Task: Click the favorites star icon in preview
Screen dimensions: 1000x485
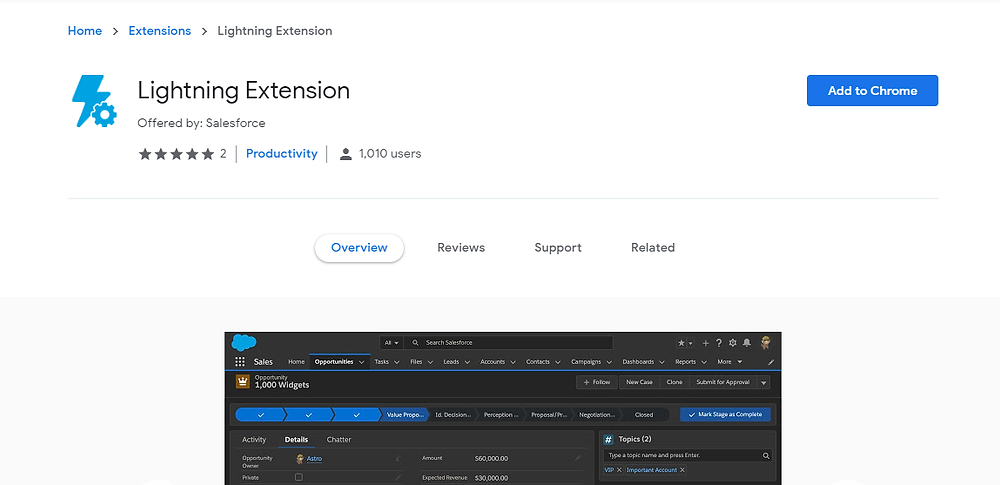Action: tap(681, 343)
